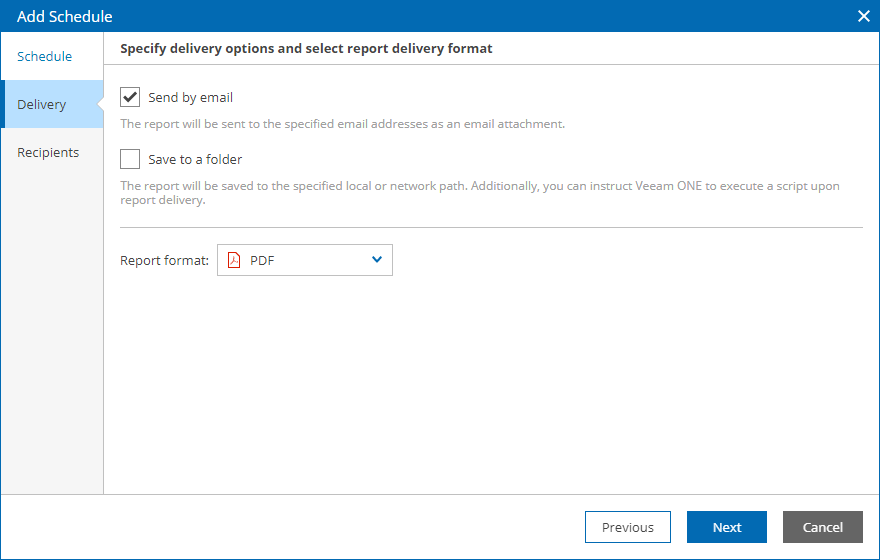Click the 'Specify delivery options' heading

click(306, 47)
